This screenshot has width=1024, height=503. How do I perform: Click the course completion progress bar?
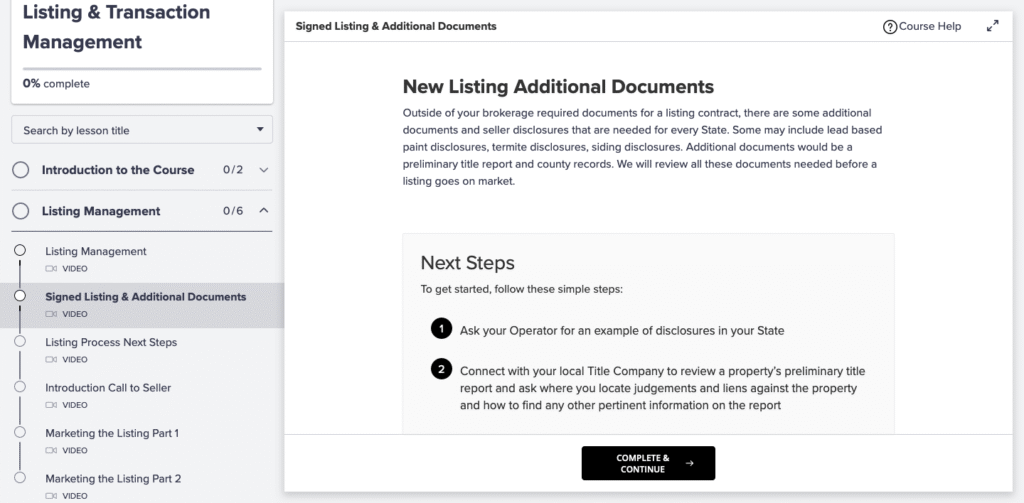pyautogui.click(x=142, y=69)
